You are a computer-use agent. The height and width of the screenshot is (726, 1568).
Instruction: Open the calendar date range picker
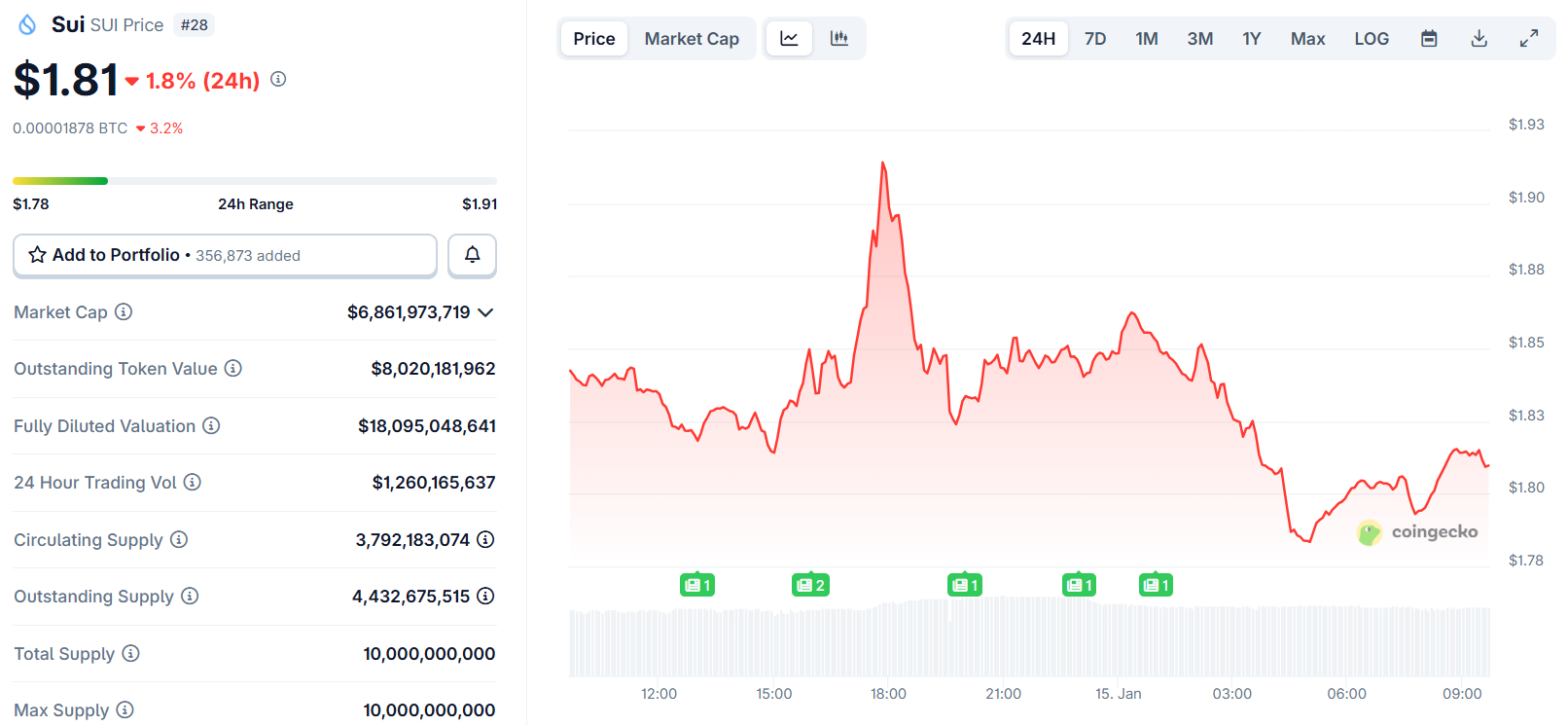tap(1429, 39)
